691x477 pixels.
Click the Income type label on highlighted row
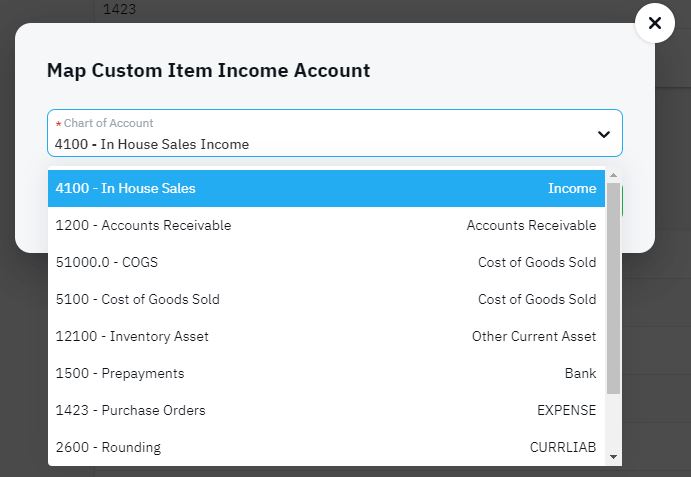click(x=572, y=188)
